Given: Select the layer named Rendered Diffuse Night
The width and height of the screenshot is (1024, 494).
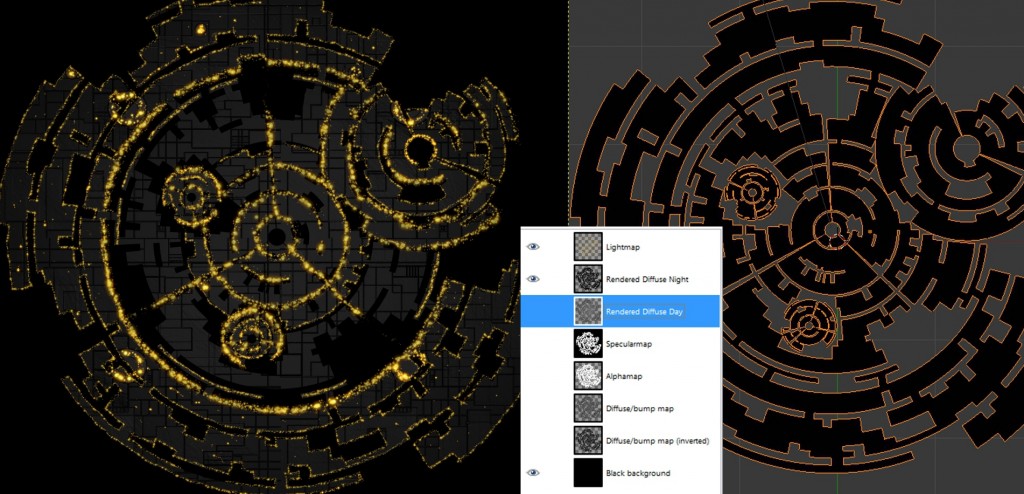Looking at the screenshot, I should (647, 280).
